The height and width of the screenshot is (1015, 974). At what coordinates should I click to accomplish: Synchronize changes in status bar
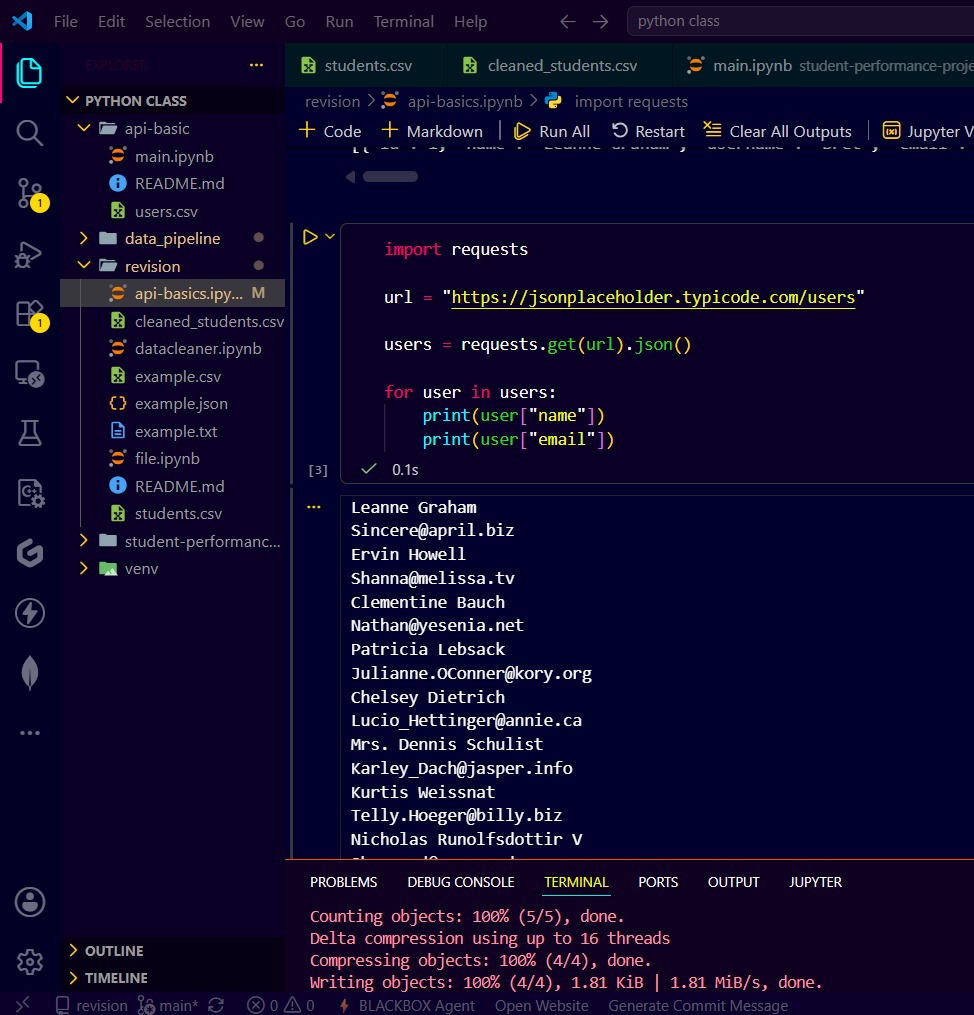click(216, 1005)
